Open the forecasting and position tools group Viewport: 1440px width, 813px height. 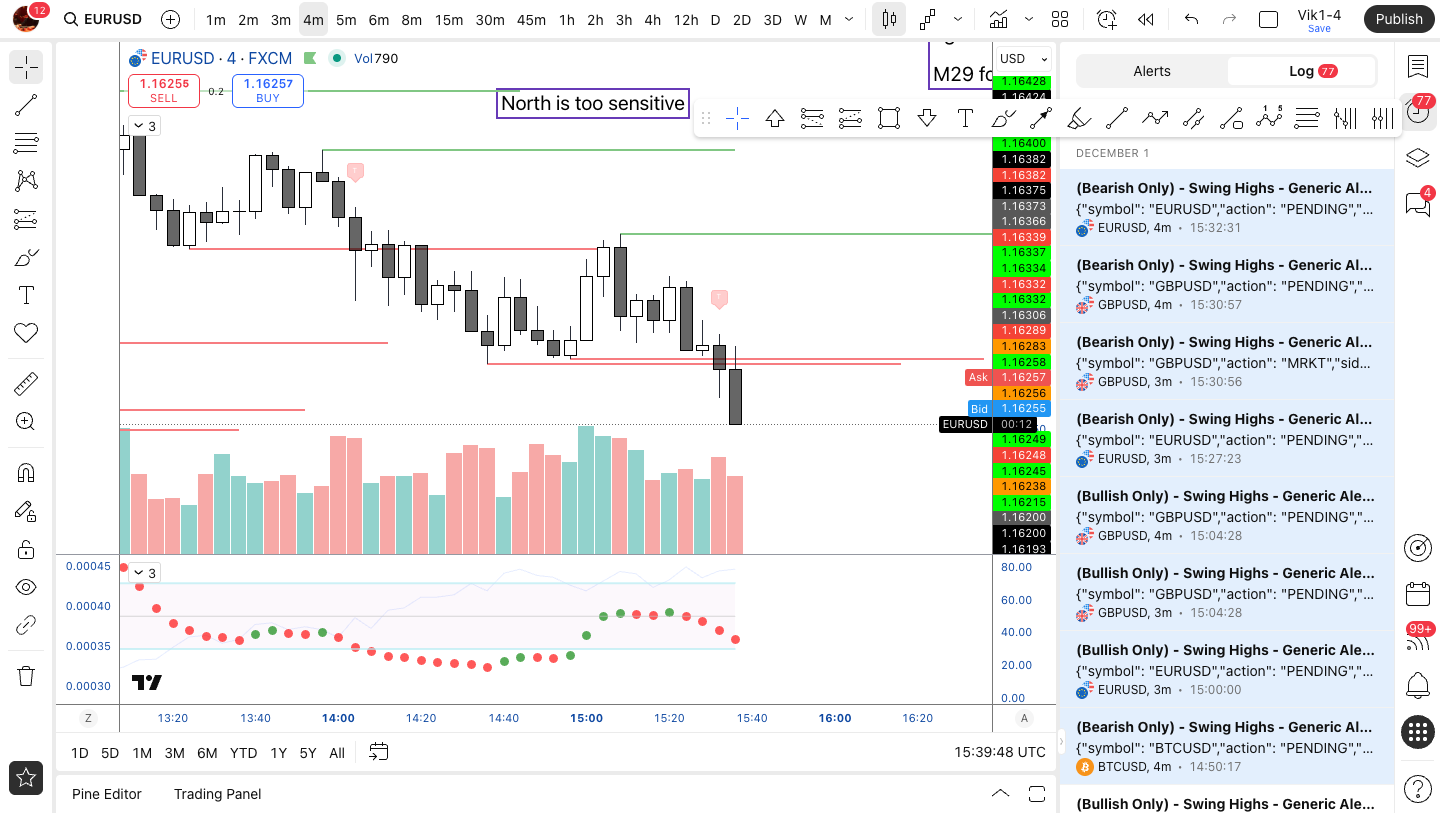point(26,219)
